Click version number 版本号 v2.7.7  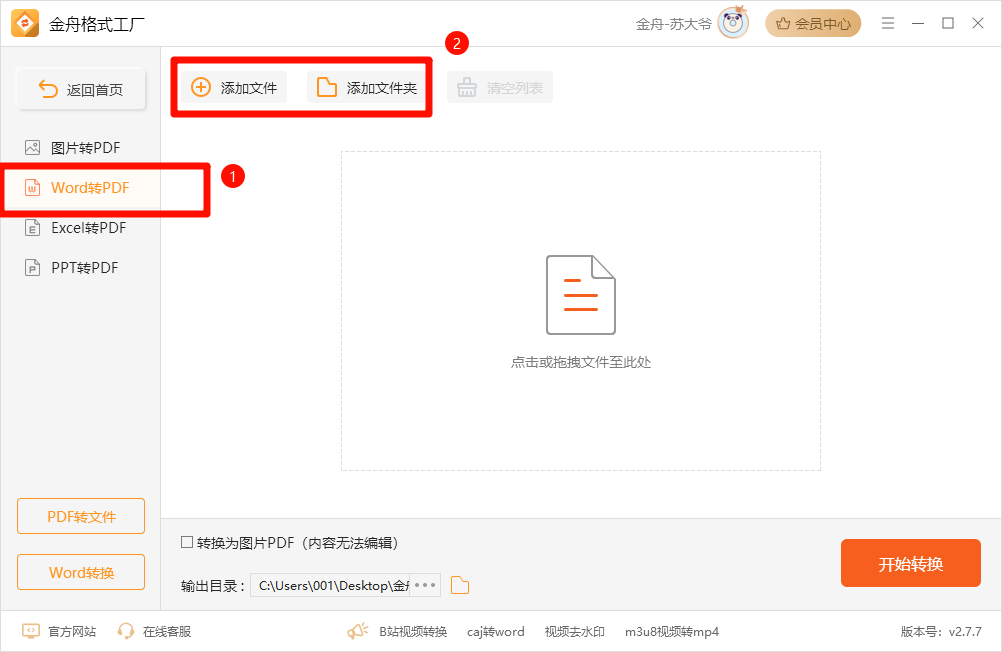pos(941,632)
